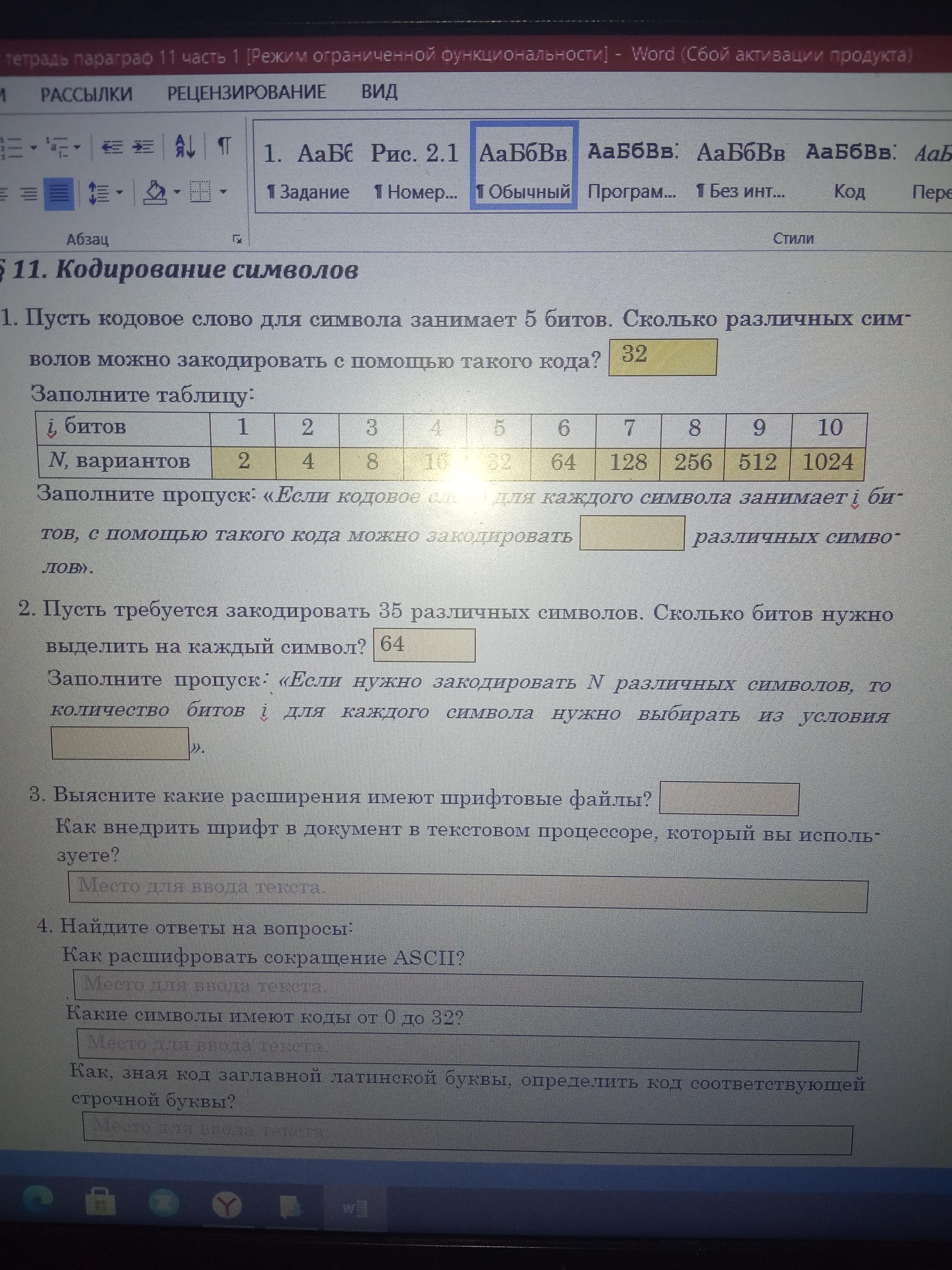Open the borders dropdown arrow

click(x=223, y=192)
